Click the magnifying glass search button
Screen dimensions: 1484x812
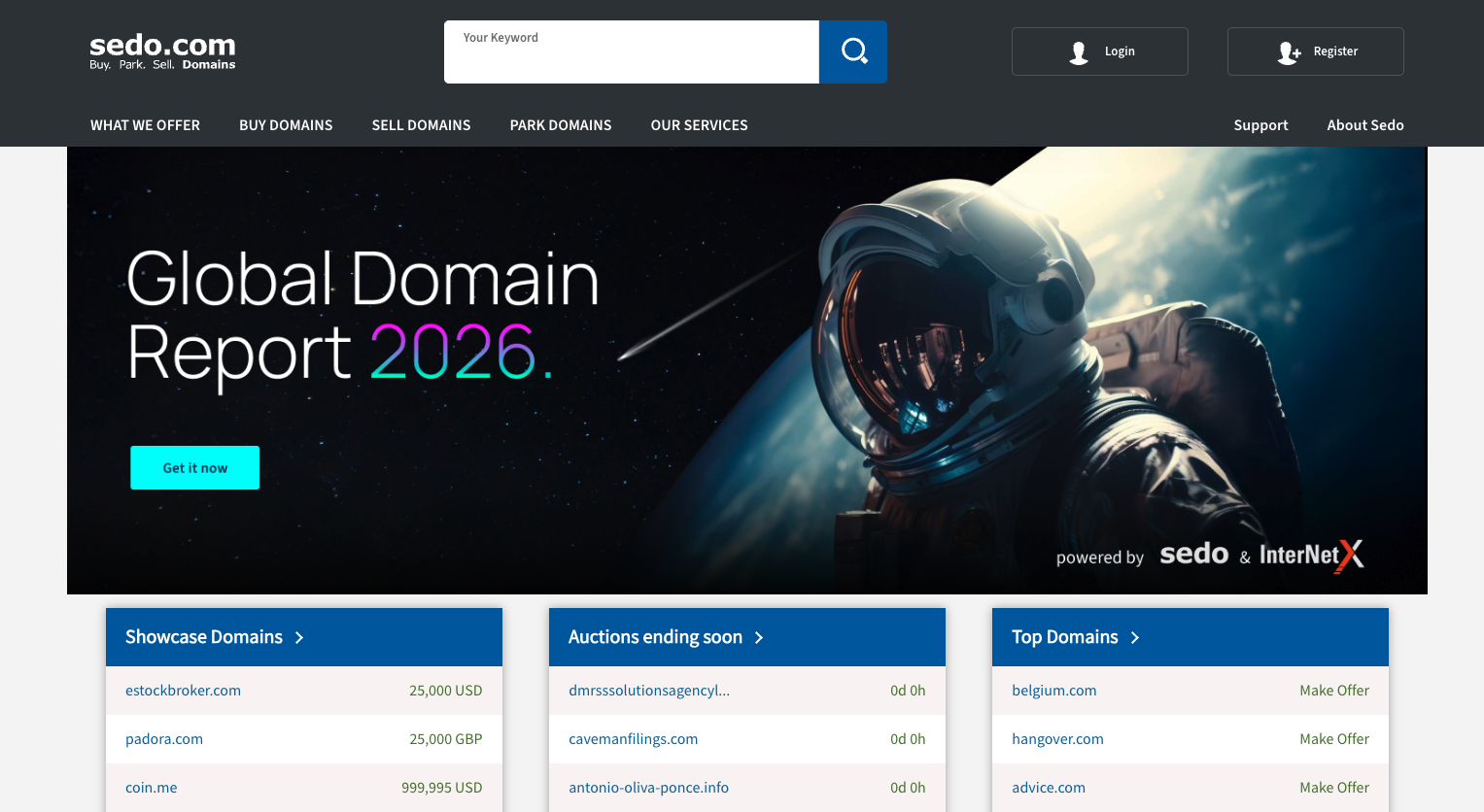pyautogui.click(x=853, y=51)
